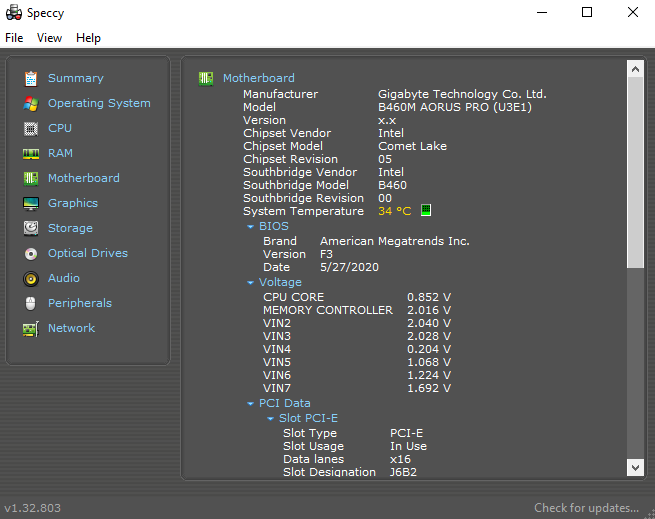Click Slot Usage value In Use
Image resolution: width=655 pixels, height=519 pixels.
409,446
